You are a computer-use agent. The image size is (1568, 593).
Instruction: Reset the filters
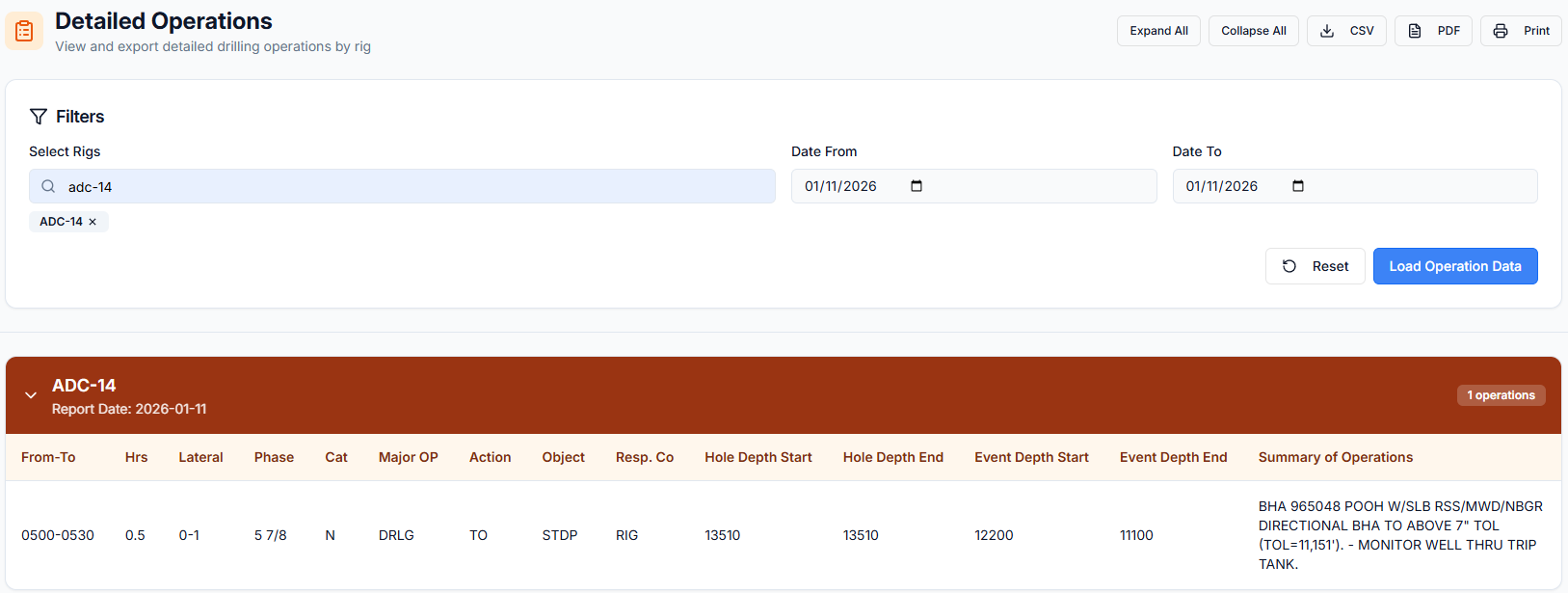click(1315, 266)
